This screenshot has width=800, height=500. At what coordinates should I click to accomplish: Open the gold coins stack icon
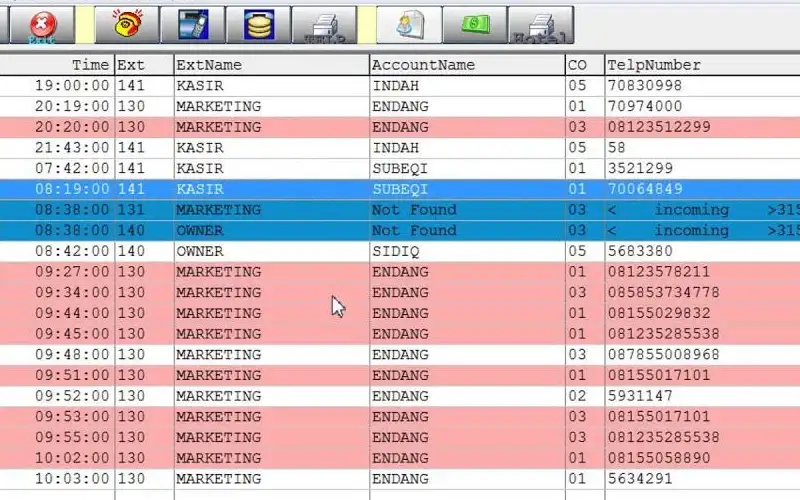pos(258,24)
